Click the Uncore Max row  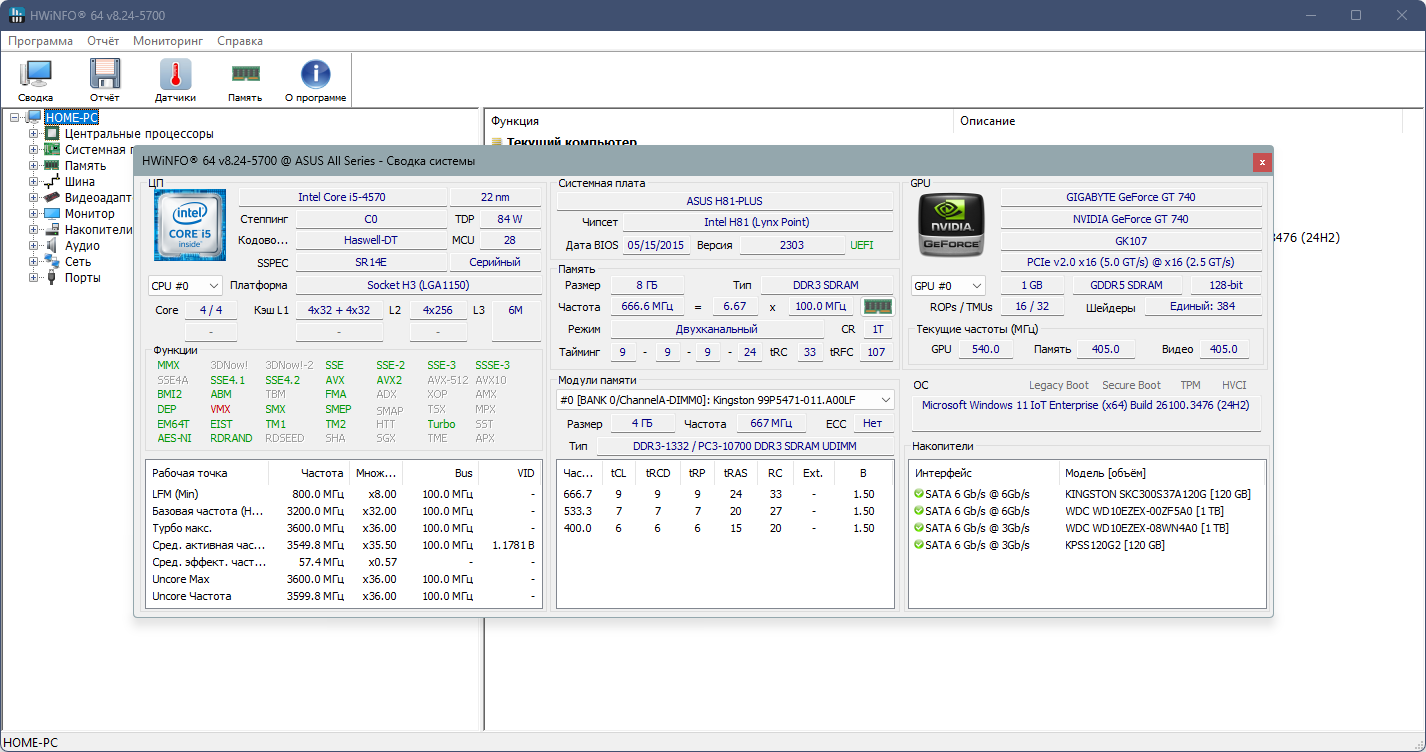pyautogui.click(x=344, y=579)
